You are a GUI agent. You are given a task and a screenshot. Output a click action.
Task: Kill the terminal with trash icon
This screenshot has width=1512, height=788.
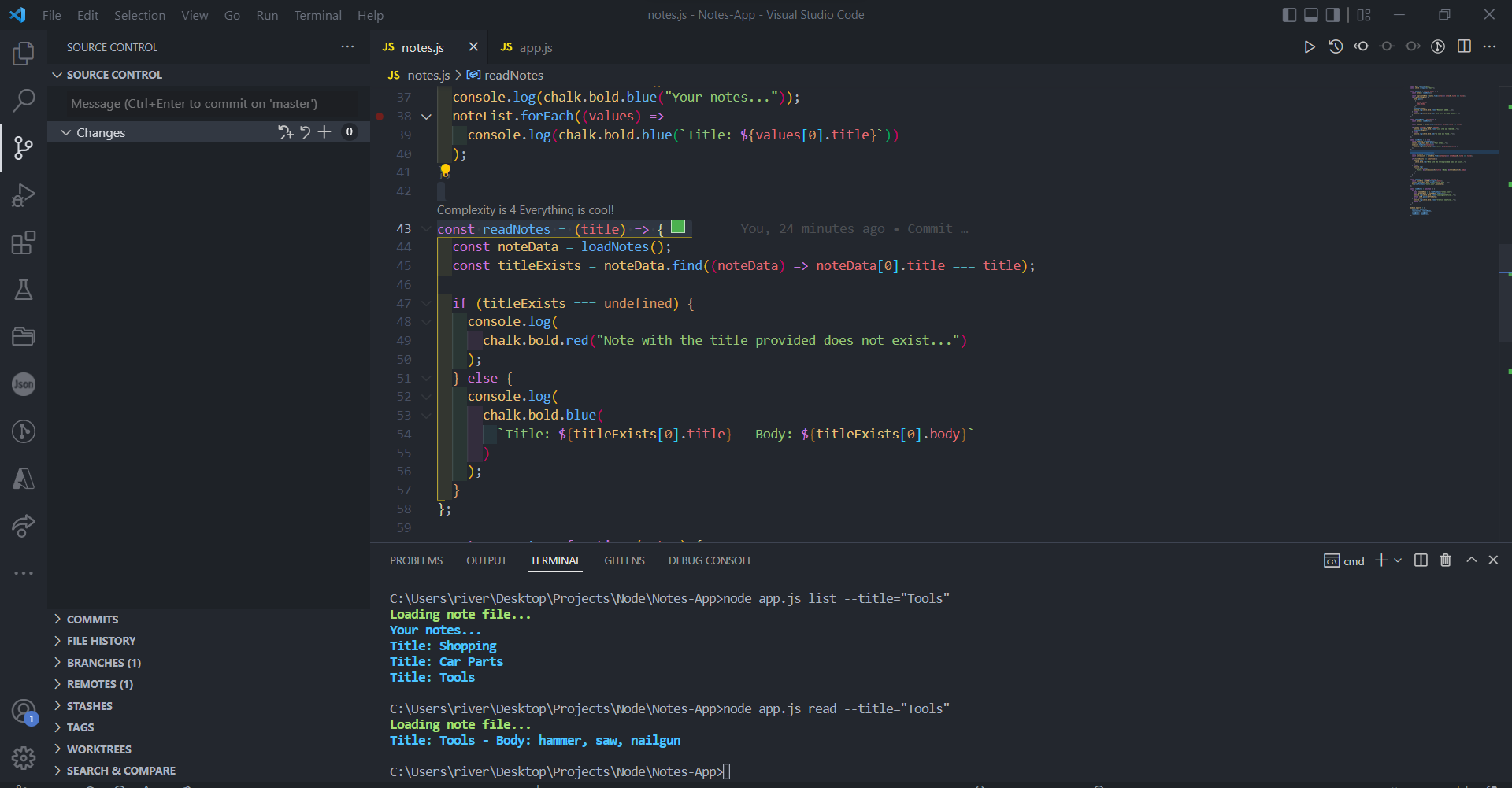click(1445, 560)
